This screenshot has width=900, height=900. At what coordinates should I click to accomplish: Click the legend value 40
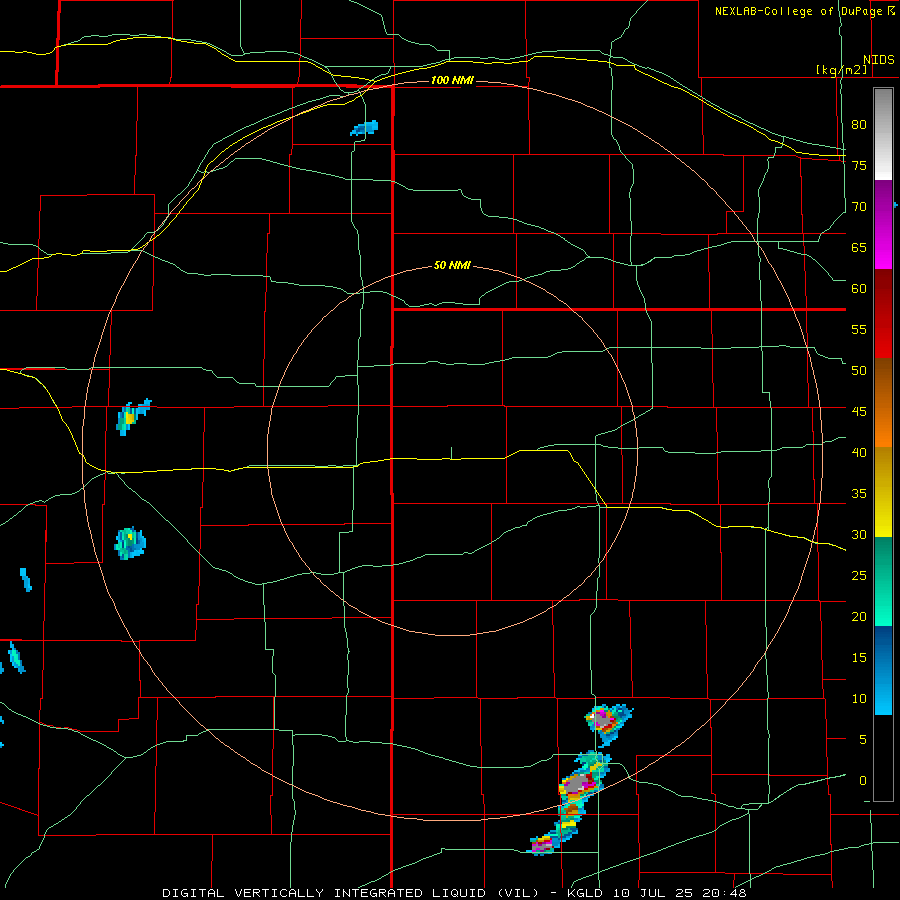tap(859, 453)
